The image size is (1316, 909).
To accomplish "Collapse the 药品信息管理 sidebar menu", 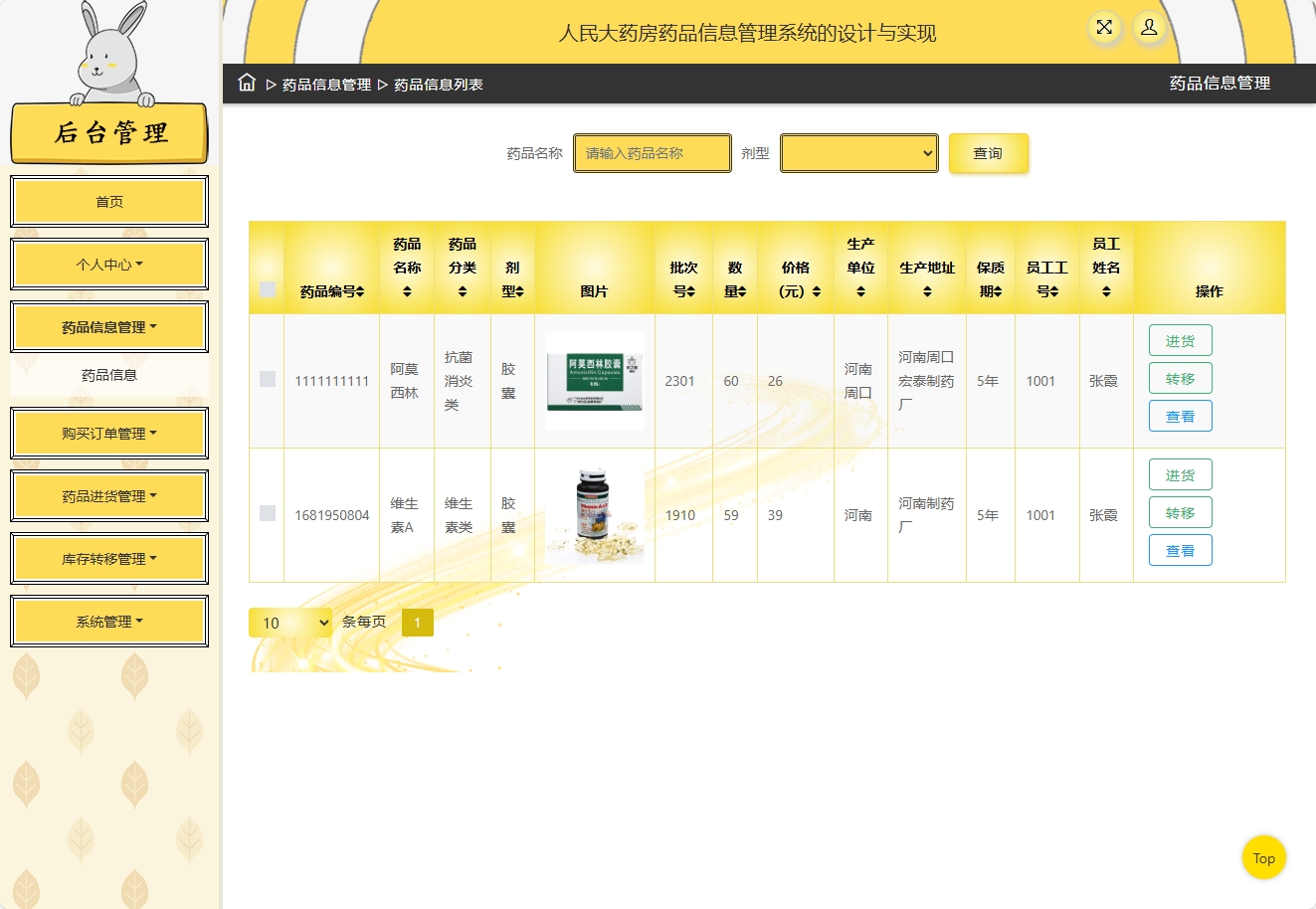I will 109,327.
